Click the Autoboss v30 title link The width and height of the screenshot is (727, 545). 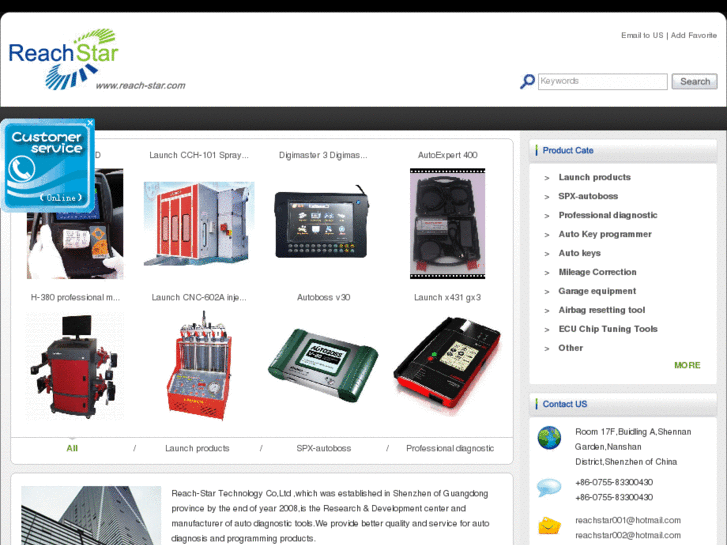point(323,297)
